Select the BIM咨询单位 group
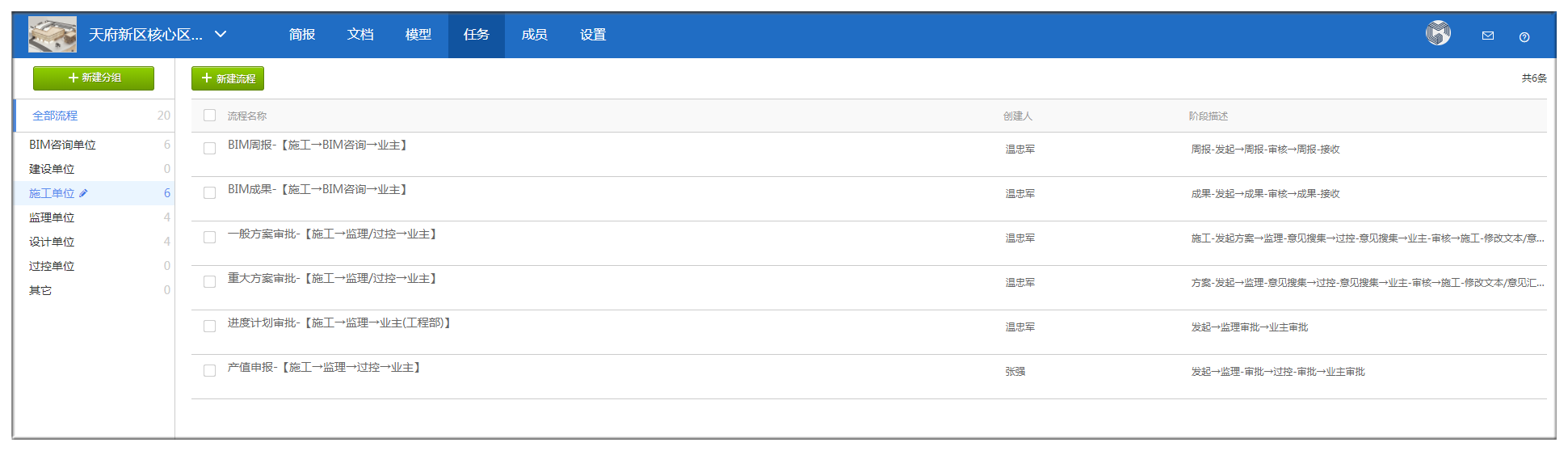The height and width of the screenshot is (451, 1568). tap(62, 145)
